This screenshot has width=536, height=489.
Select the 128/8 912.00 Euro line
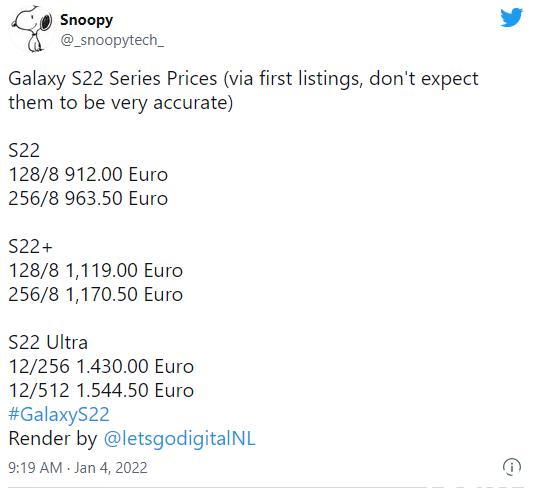(88, 175)
